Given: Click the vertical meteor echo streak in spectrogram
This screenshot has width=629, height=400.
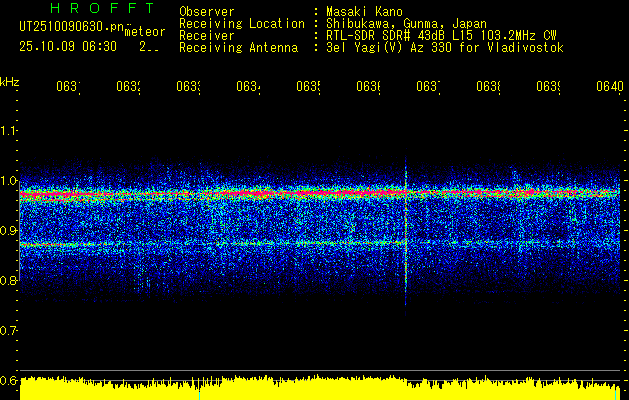Looking at the screenshot, I should point(406,232).
